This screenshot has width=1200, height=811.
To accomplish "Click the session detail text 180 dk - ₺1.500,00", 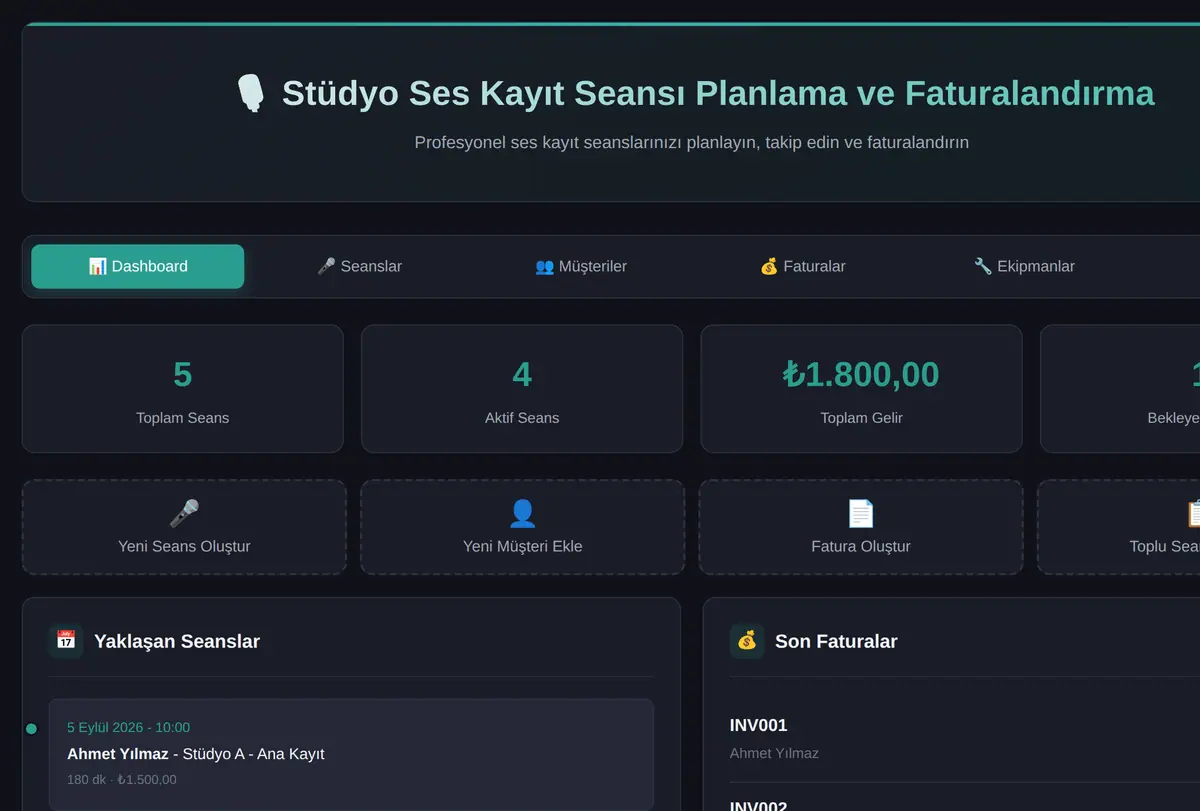I will [122, 779].
